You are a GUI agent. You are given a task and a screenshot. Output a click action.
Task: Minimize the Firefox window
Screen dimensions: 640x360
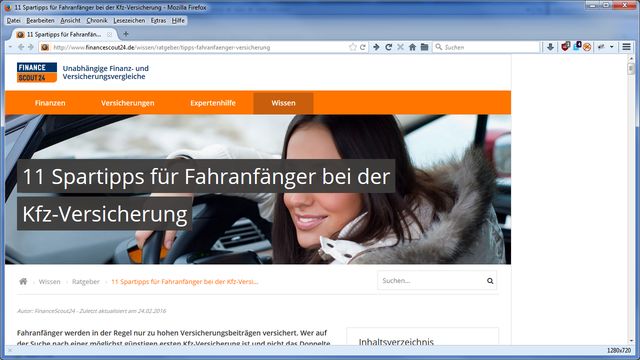[x=593, y=5]
